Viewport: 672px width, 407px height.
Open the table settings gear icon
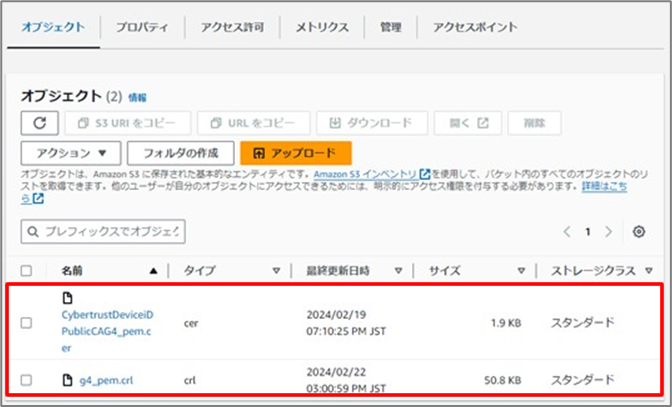click(638, 231)
